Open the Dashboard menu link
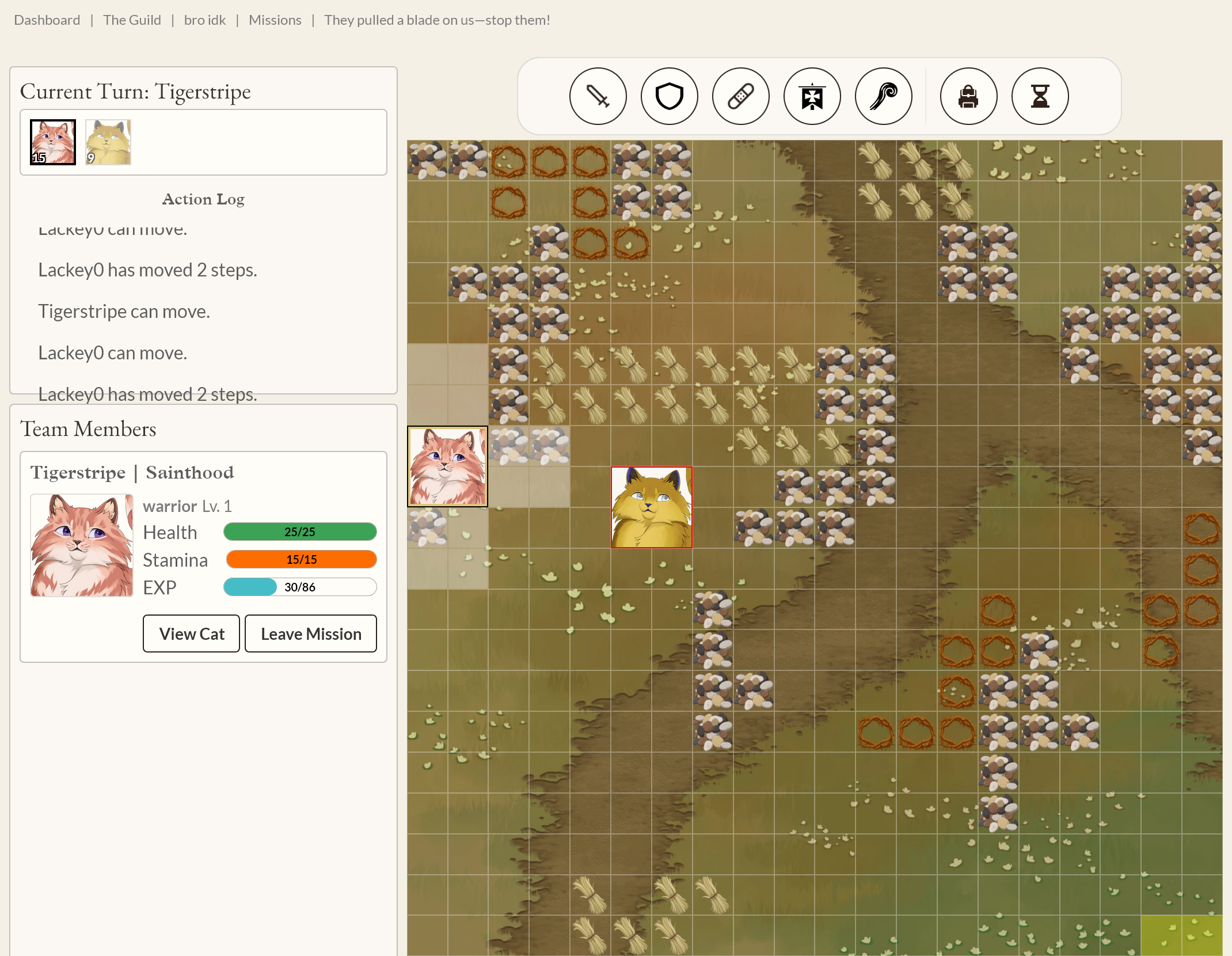The height and width of the screenshot is (956, 1232). click(x=47, y=20)
